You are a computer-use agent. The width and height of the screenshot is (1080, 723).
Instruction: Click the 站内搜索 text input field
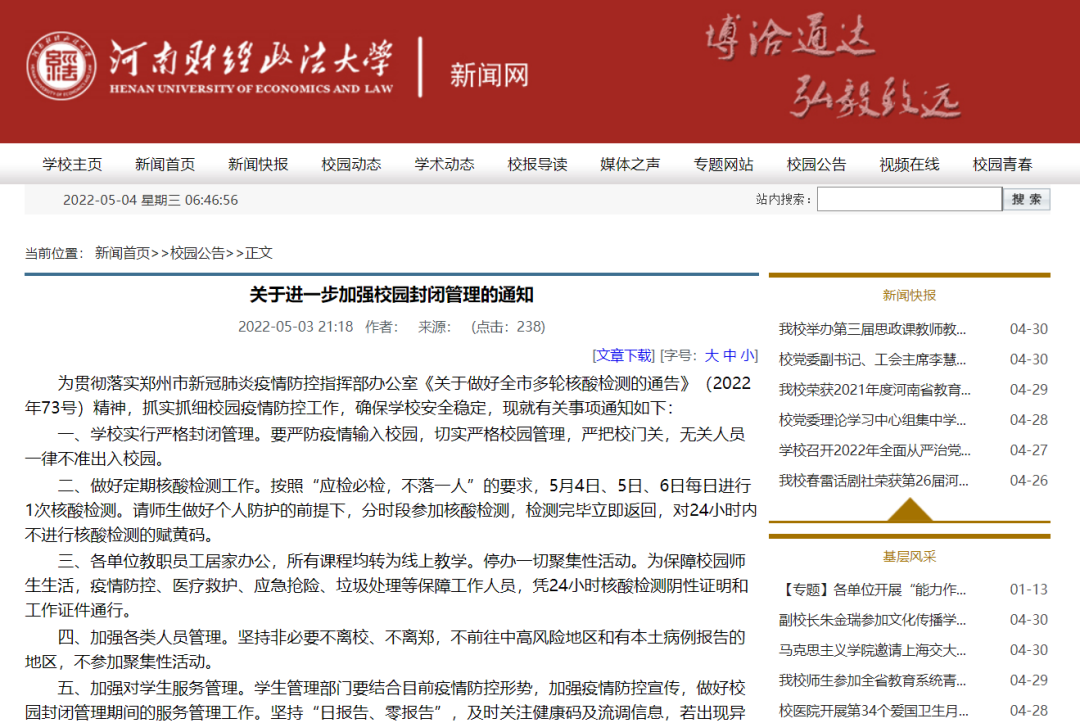pos(908,200)
